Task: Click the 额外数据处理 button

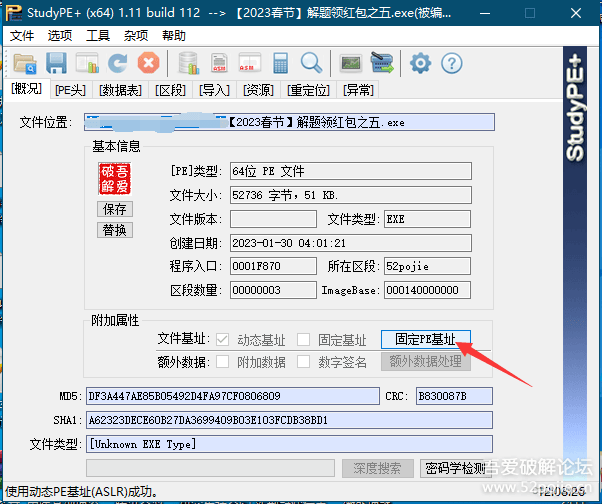Action: 426,361
